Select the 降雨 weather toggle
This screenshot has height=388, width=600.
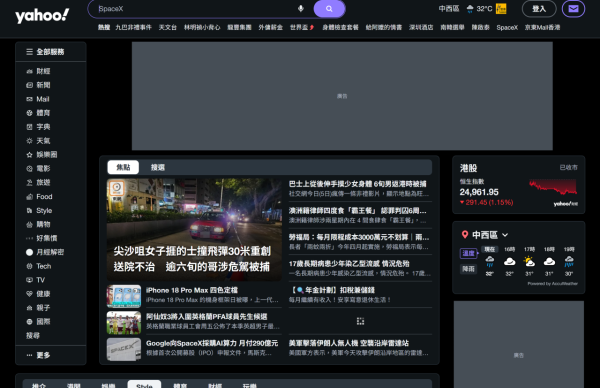[x=468, y=269]
